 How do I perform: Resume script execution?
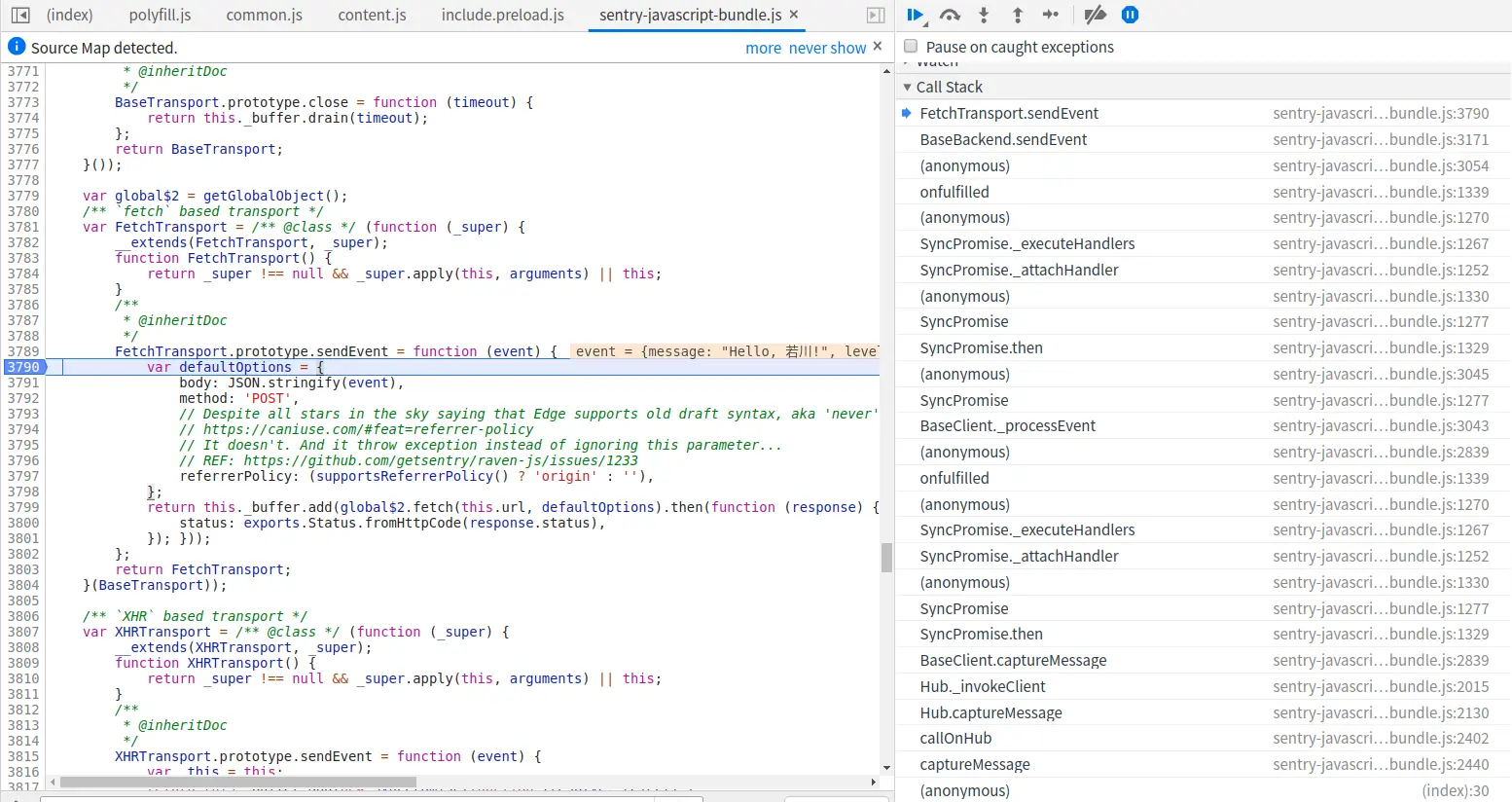click(x=916, y=15)
